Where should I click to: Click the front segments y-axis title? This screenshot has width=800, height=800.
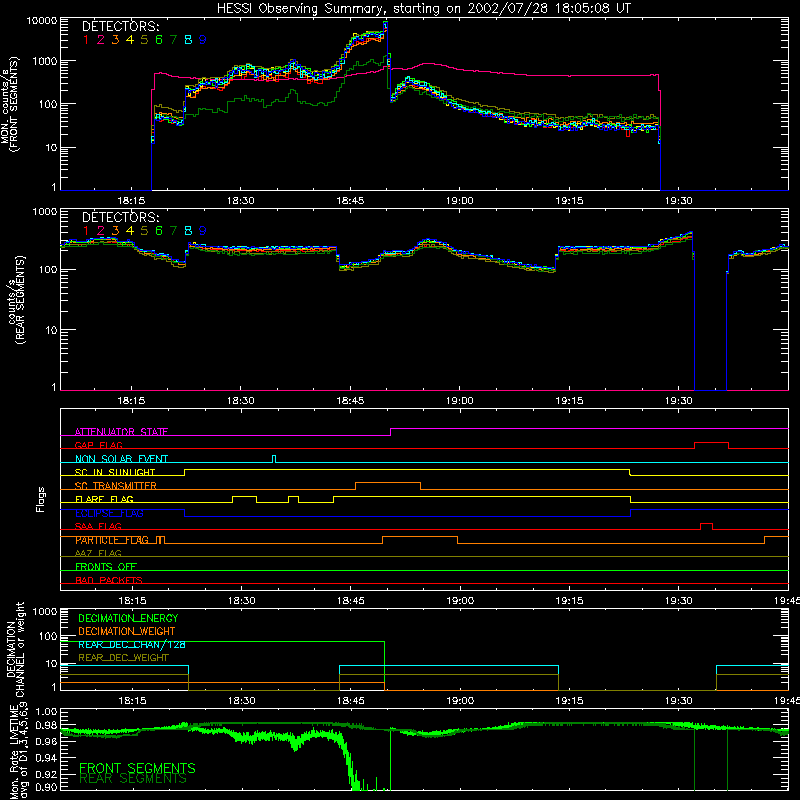[x=10, y=104]
